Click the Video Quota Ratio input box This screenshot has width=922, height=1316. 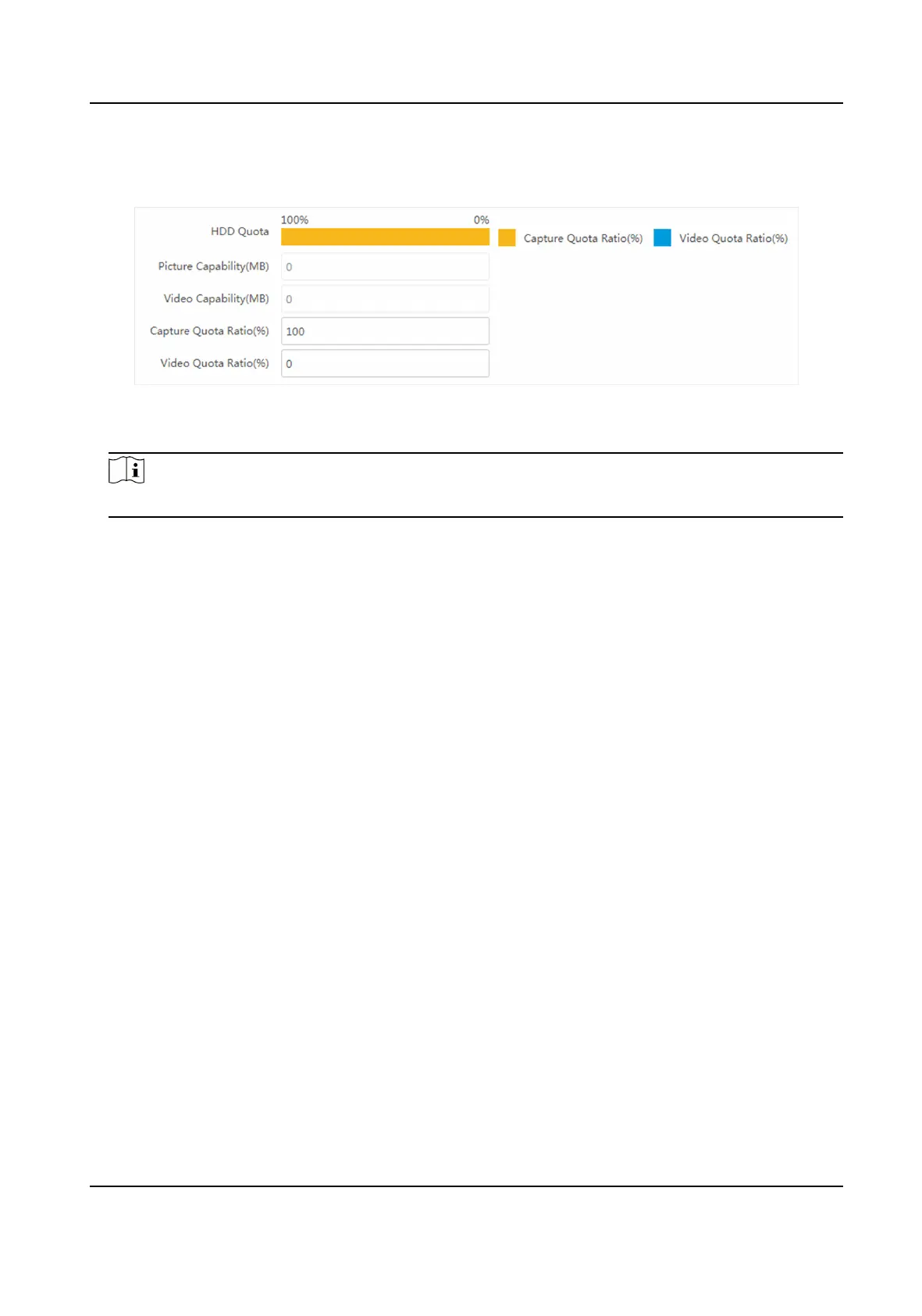click(385, 364)
